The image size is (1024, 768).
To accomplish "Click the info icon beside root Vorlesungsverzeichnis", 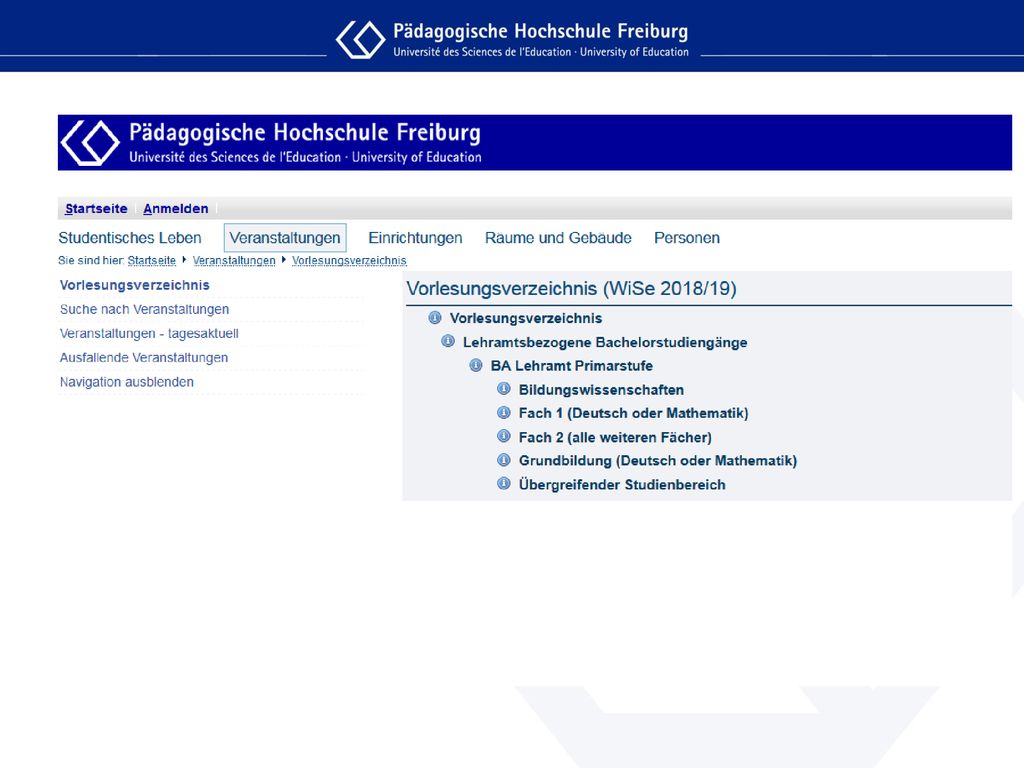I will click(435, 318).
